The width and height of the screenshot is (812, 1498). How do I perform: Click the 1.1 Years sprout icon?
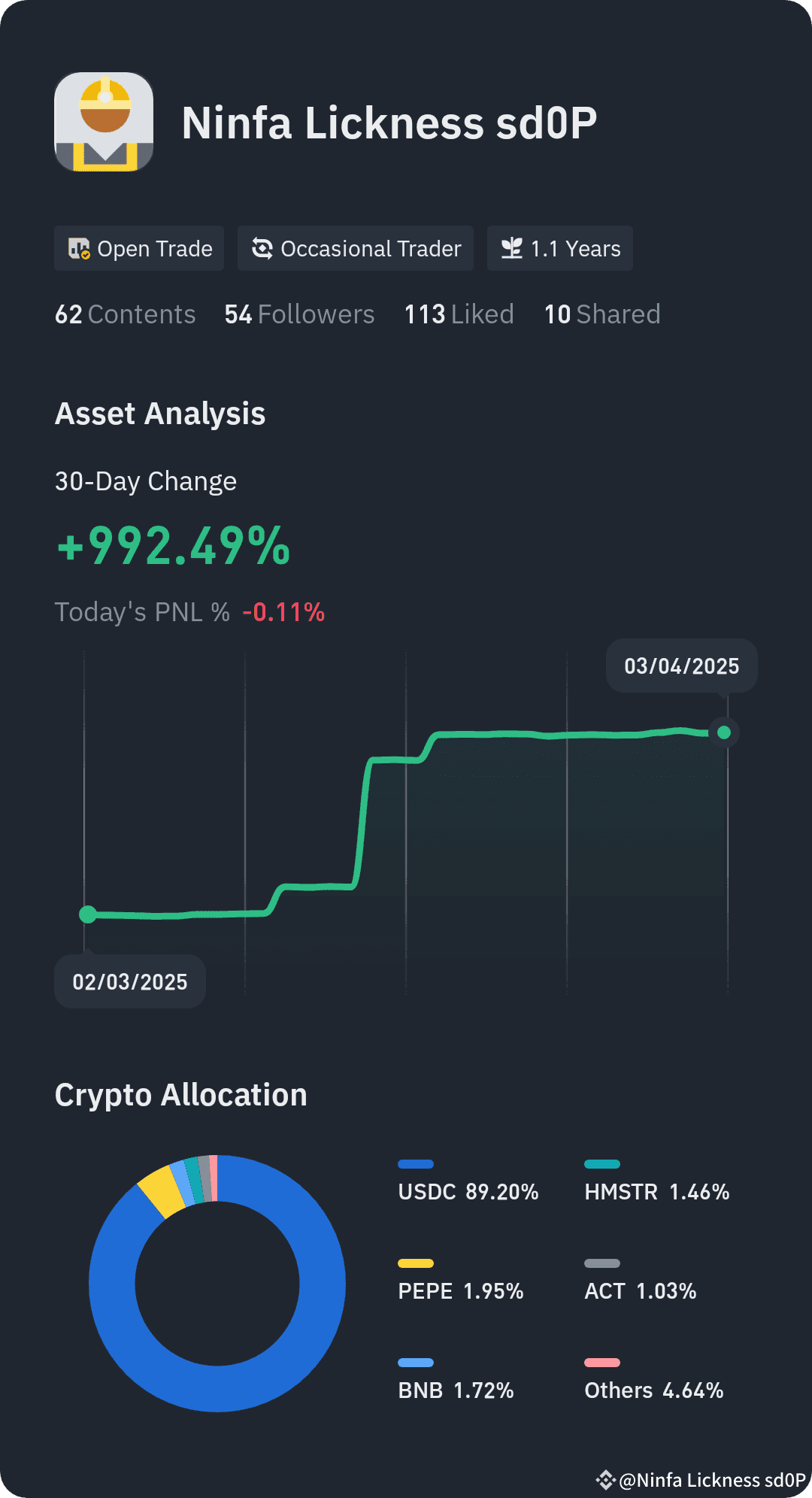pos(511,248)
